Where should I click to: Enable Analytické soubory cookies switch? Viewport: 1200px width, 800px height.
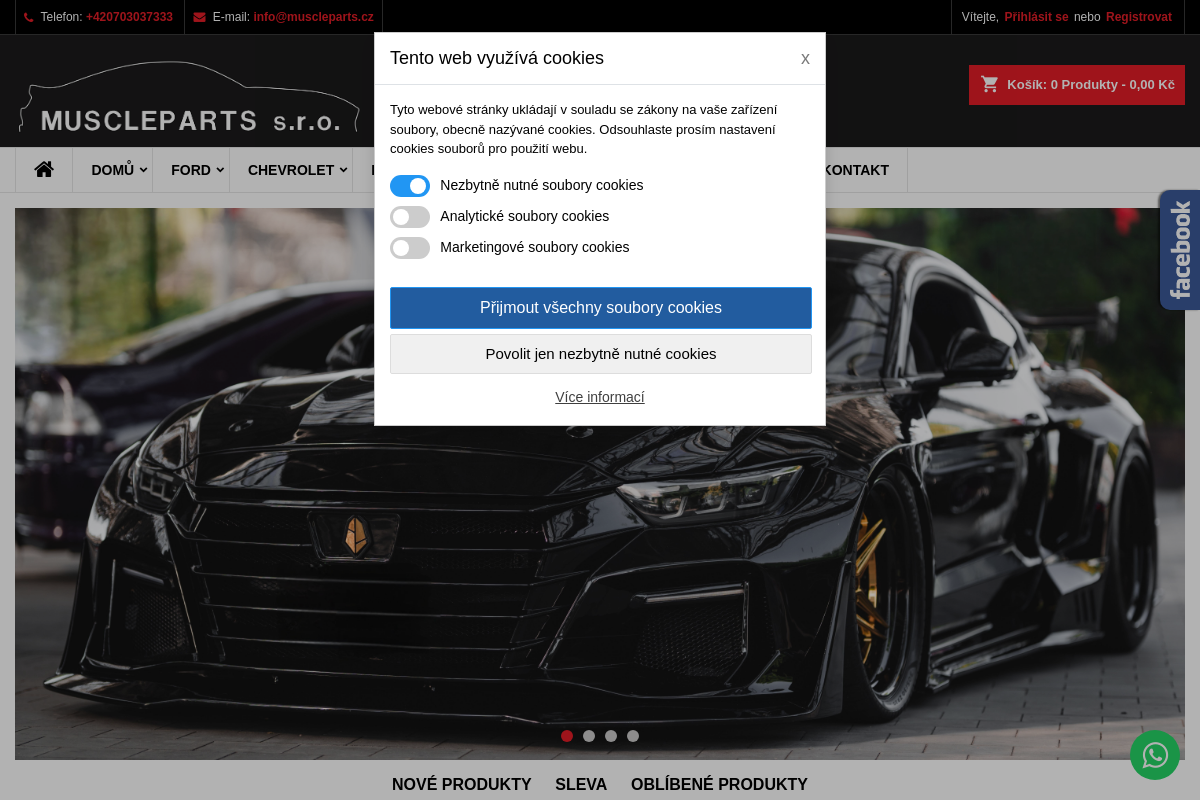point(410,217)
